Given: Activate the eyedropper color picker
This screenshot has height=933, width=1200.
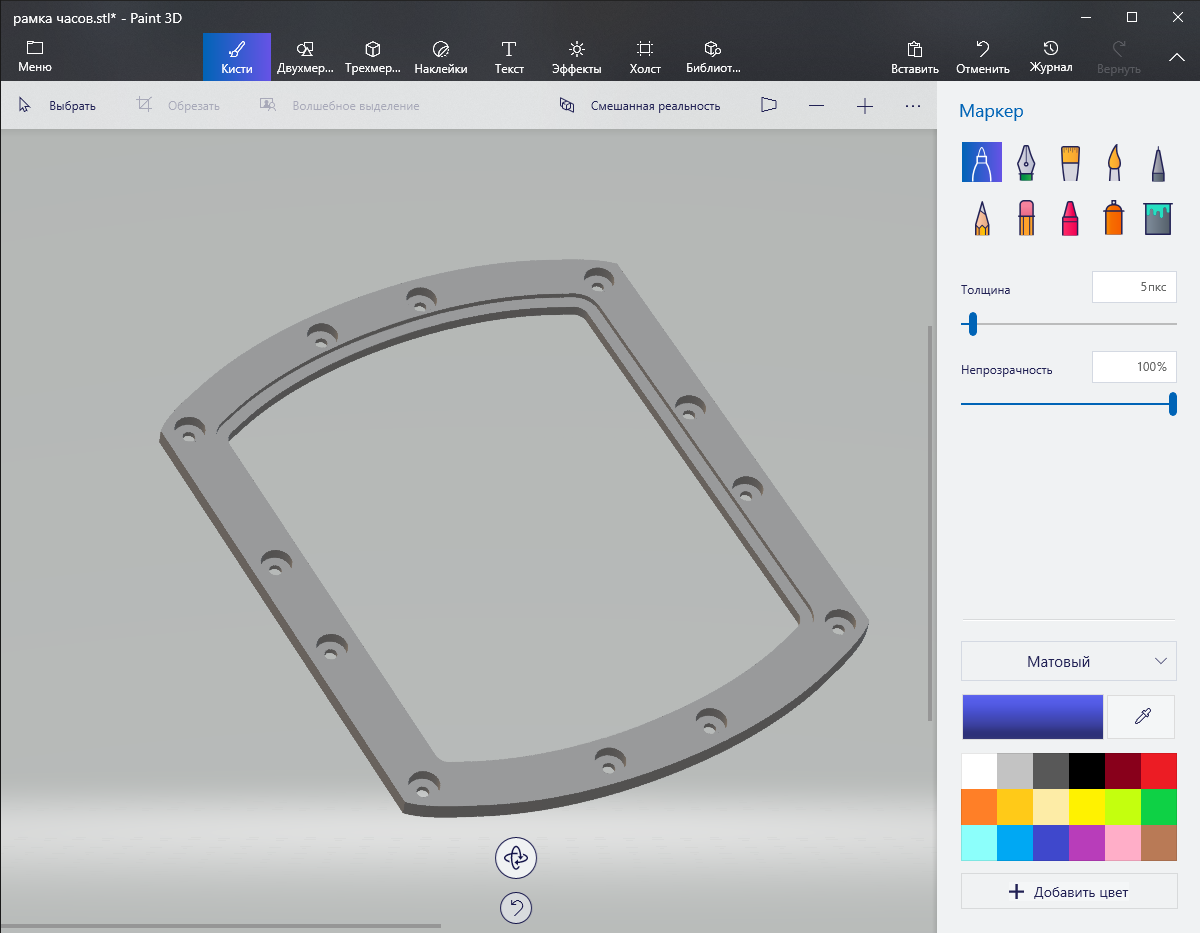Looking at the screenshot, I should click(1142, 716).
